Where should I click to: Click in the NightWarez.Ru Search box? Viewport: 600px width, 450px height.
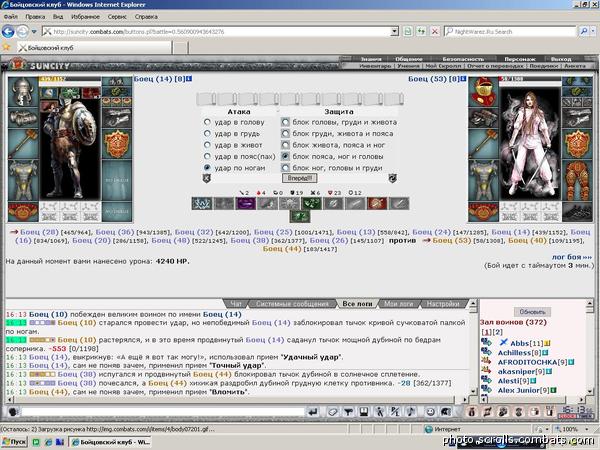coord(510,31)
